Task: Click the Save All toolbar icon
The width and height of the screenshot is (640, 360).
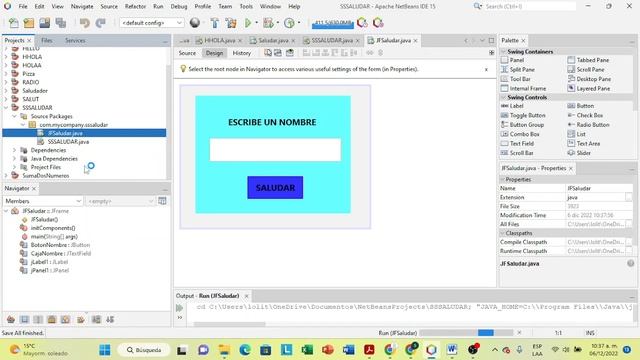Action: (60, 23)
